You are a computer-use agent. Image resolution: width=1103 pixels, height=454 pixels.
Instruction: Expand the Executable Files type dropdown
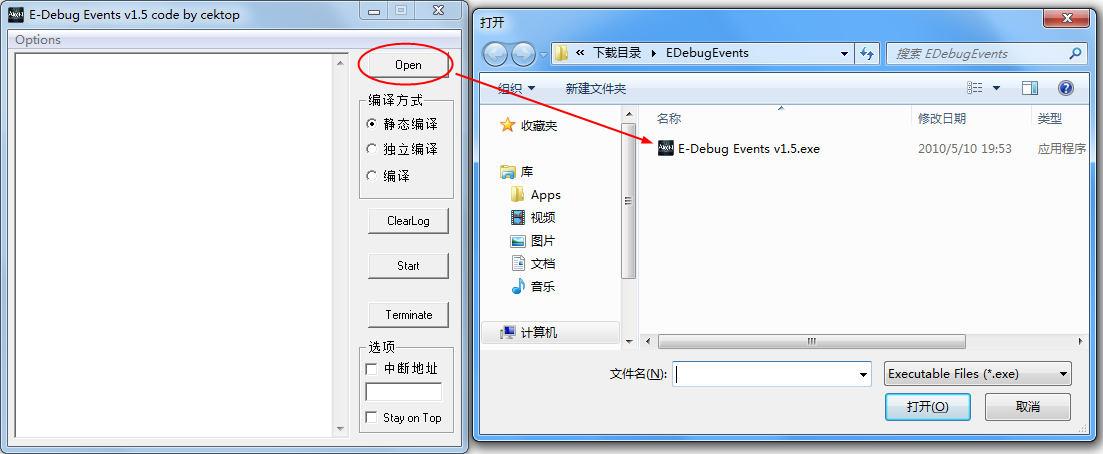click(977, 374)
